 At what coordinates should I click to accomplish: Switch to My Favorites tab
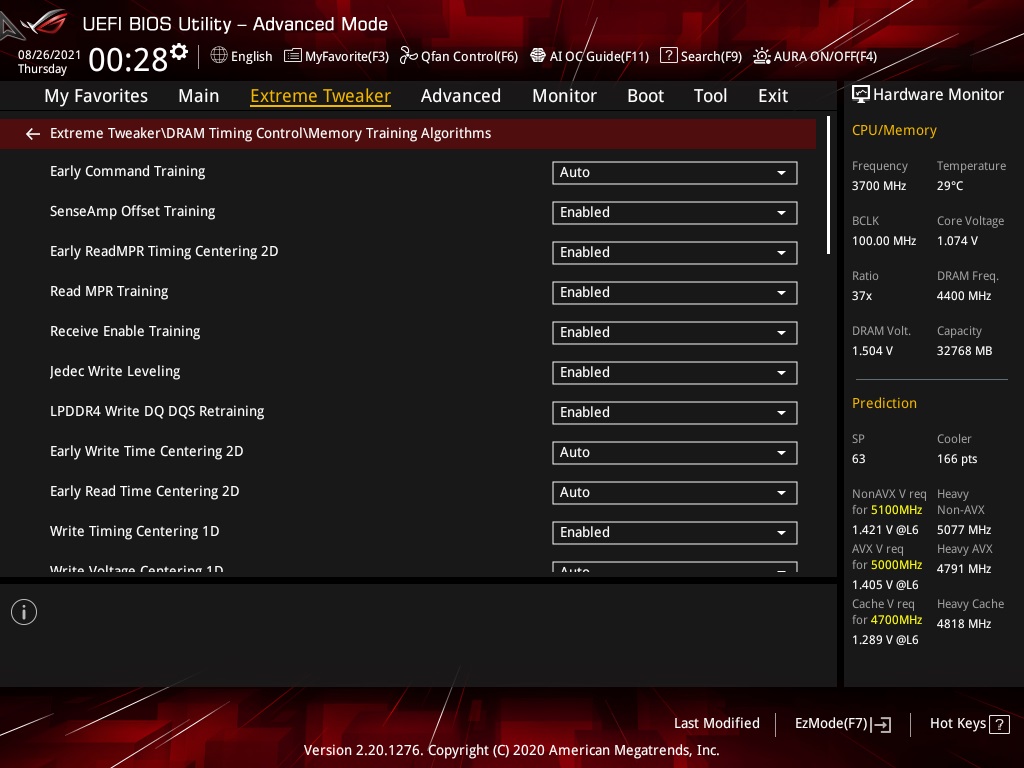96,96
